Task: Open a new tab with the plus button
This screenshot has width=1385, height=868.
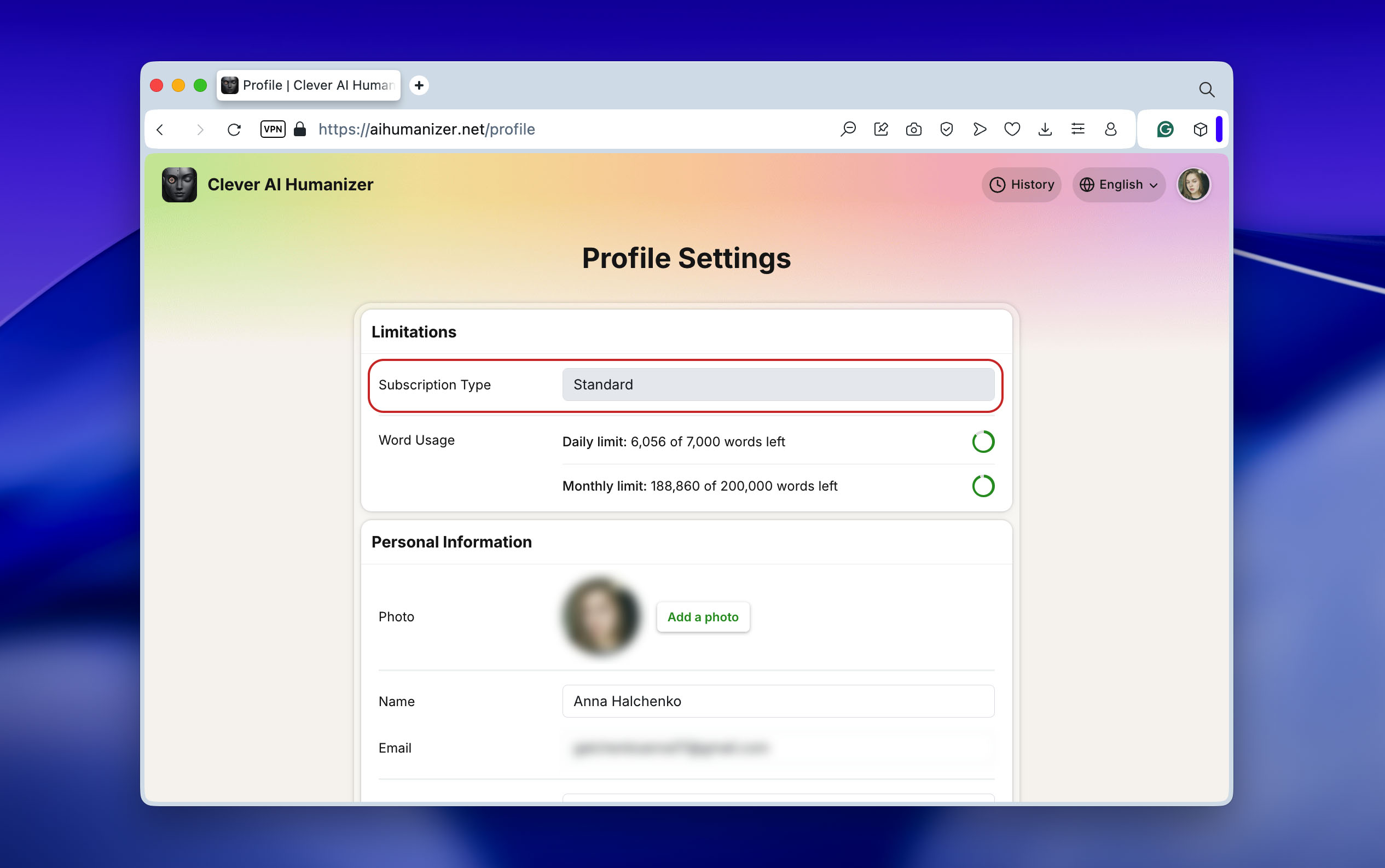Action: (419, 85)
